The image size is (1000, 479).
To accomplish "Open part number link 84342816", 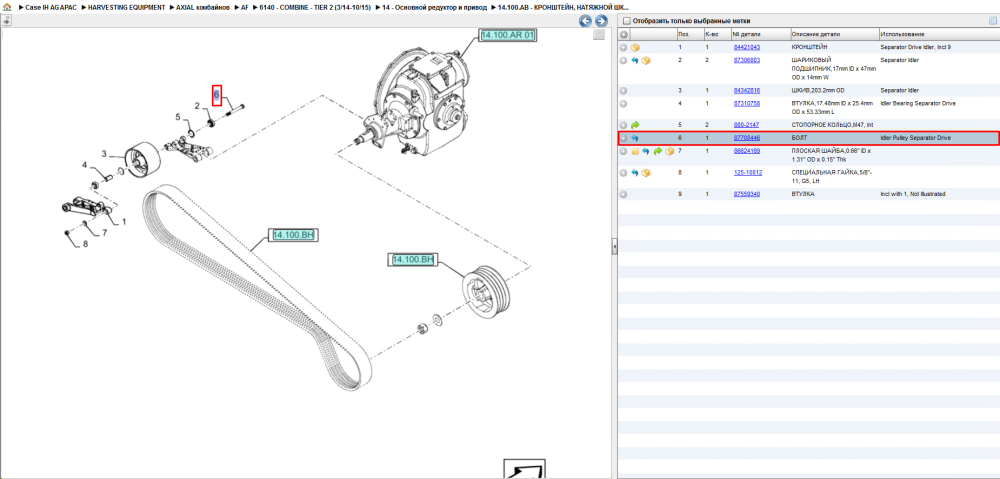I will pyautogui.click(x=746, y=91).
